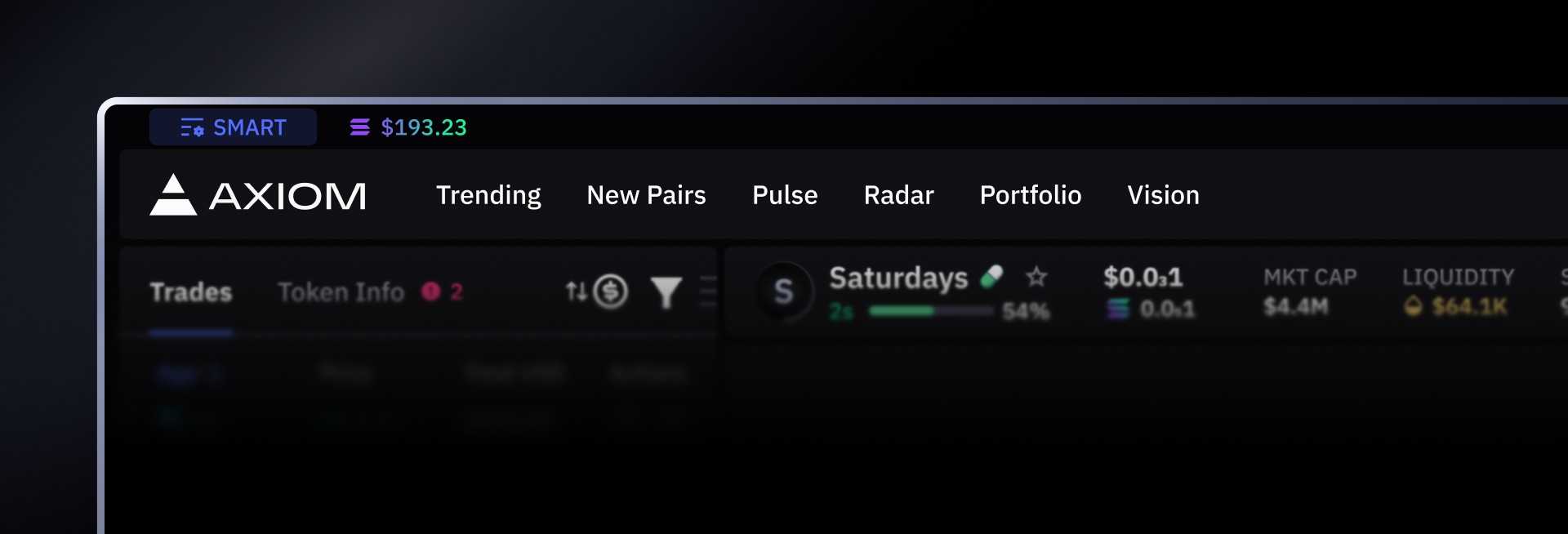Image resolution: width=1568 pixels, height=534 pixels.
Task: Navigate to Radar
Action: 898,195
